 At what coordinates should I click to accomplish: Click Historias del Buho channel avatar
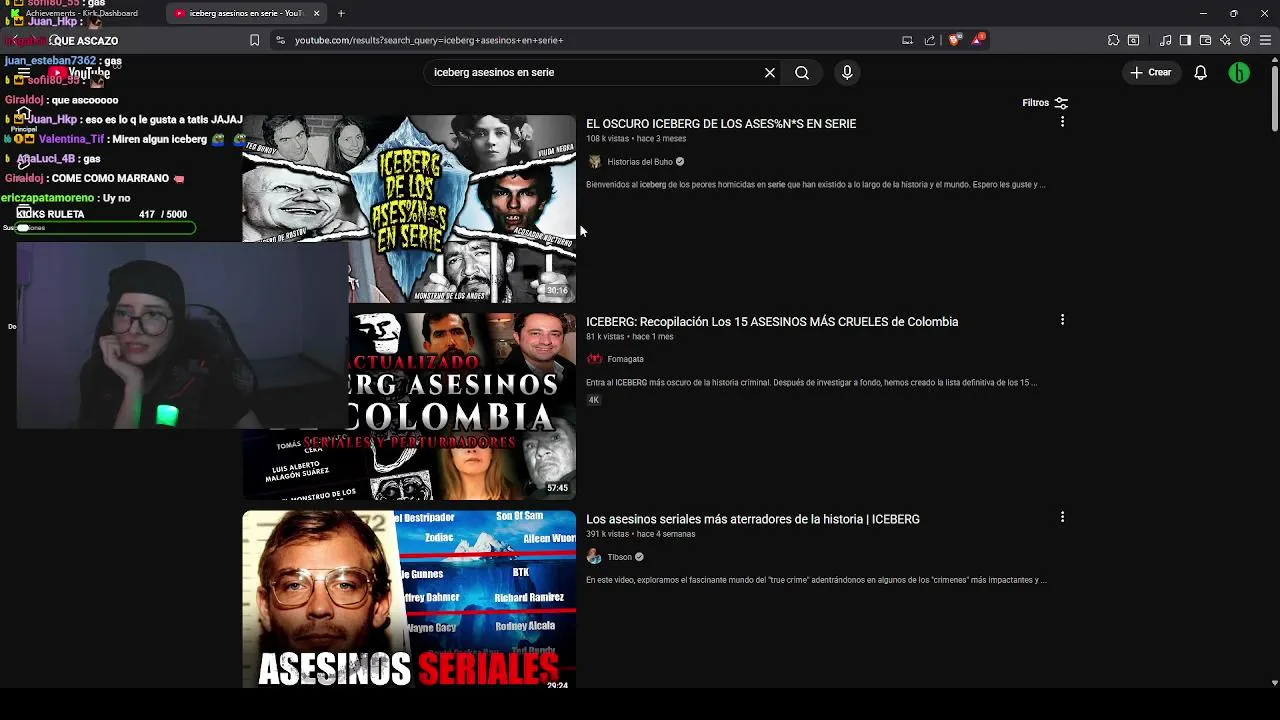(x=594, y=162)
